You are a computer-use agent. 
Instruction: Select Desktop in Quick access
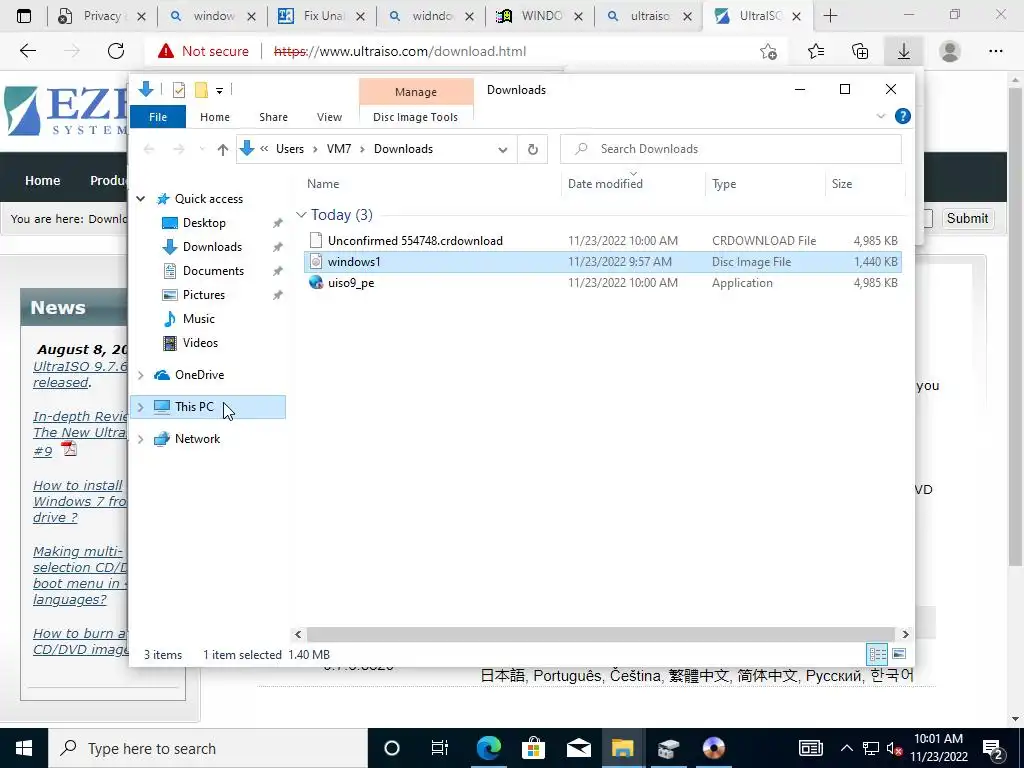pyautogui.click(x=204, y=223)
